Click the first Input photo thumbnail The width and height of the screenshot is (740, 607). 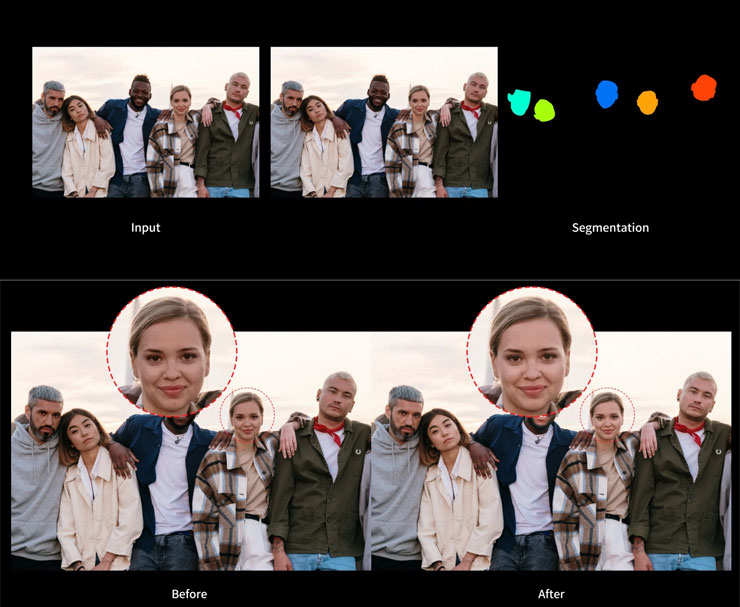point(145,122)
